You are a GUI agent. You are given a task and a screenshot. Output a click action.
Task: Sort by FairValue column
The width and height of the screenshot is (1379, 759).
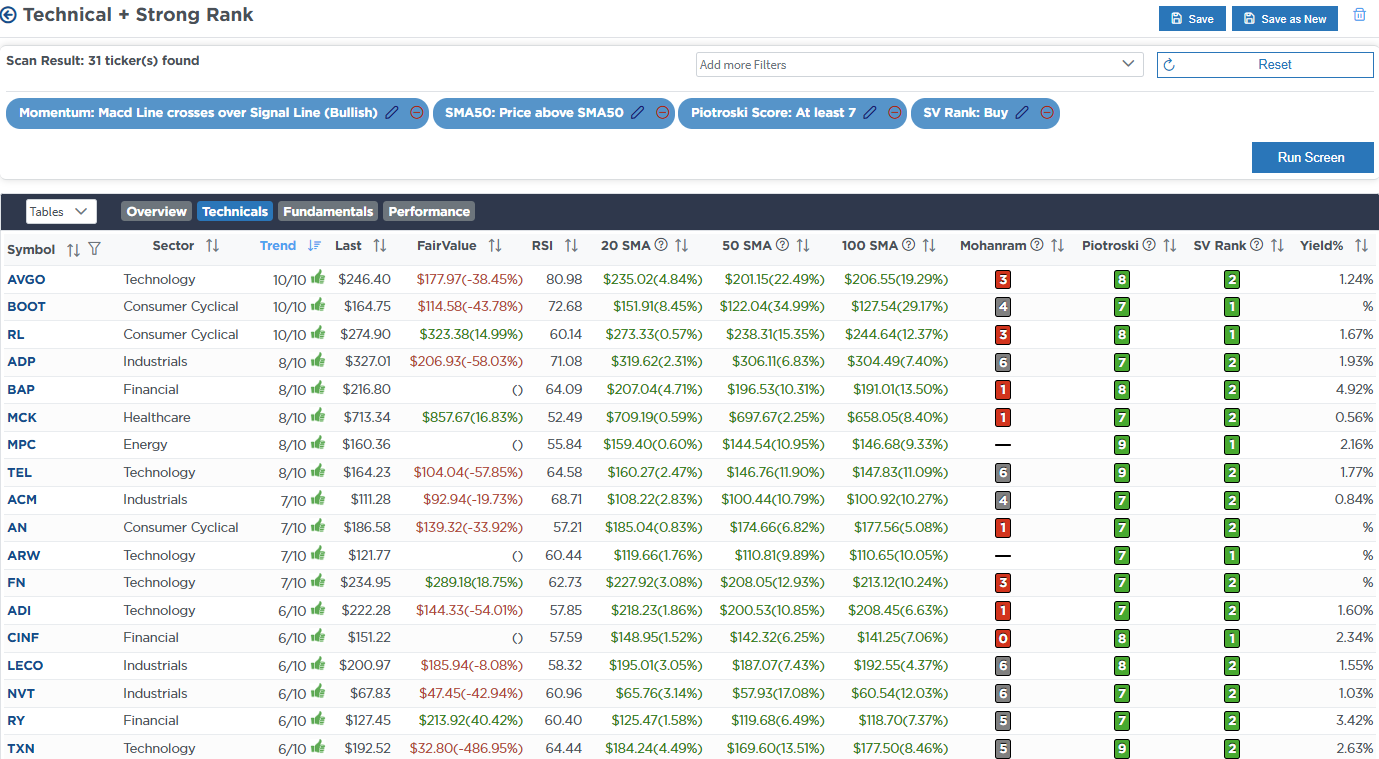point(495,245)
